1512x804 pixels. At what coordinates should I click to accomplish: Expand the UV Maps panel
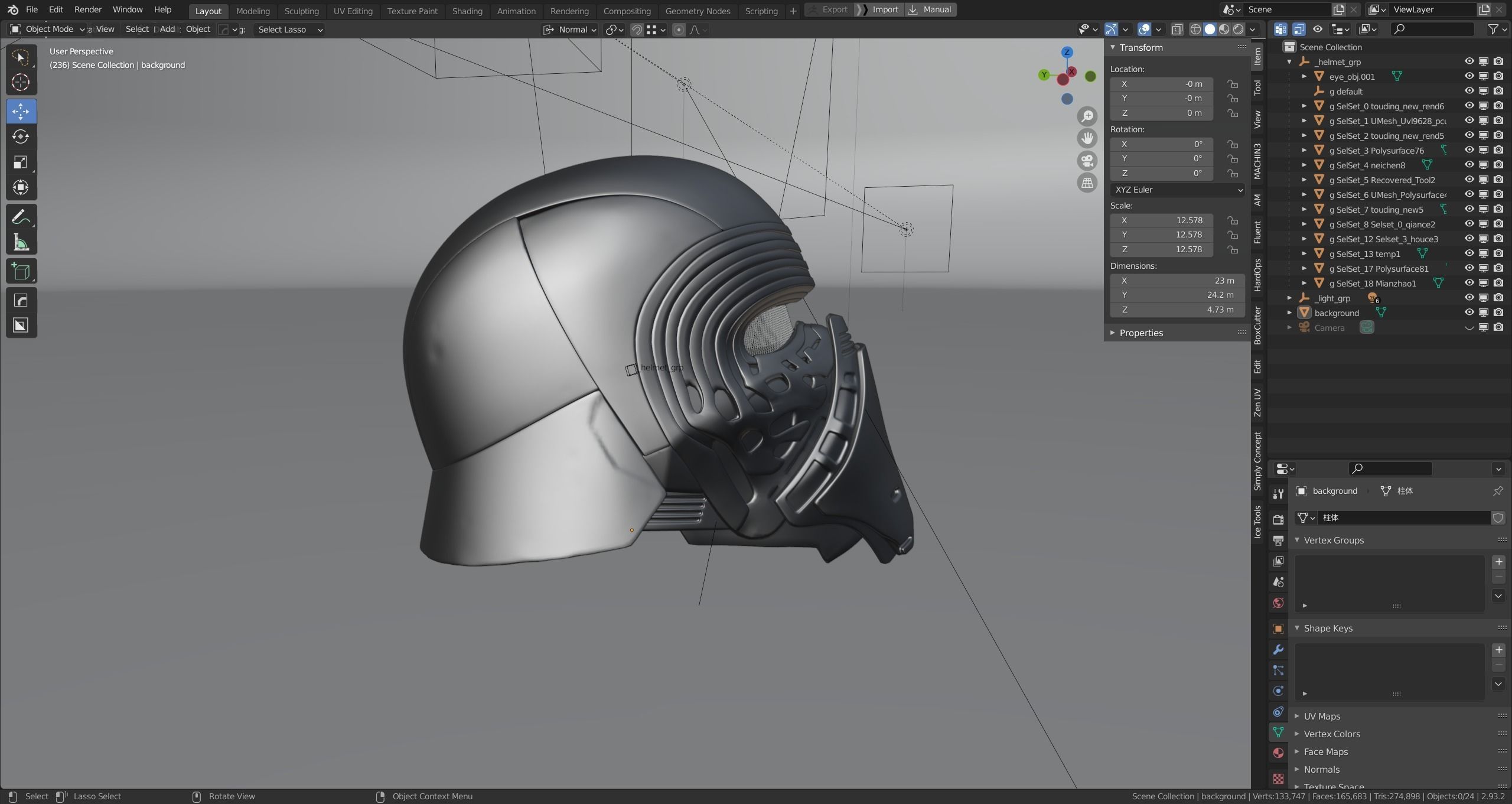(1322, 716)
